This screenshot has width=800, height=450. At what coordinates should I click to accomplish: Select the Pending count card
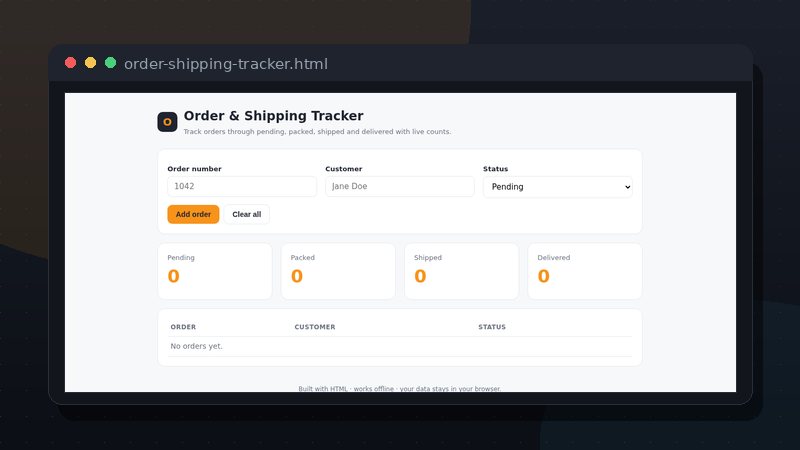(215, 271)
